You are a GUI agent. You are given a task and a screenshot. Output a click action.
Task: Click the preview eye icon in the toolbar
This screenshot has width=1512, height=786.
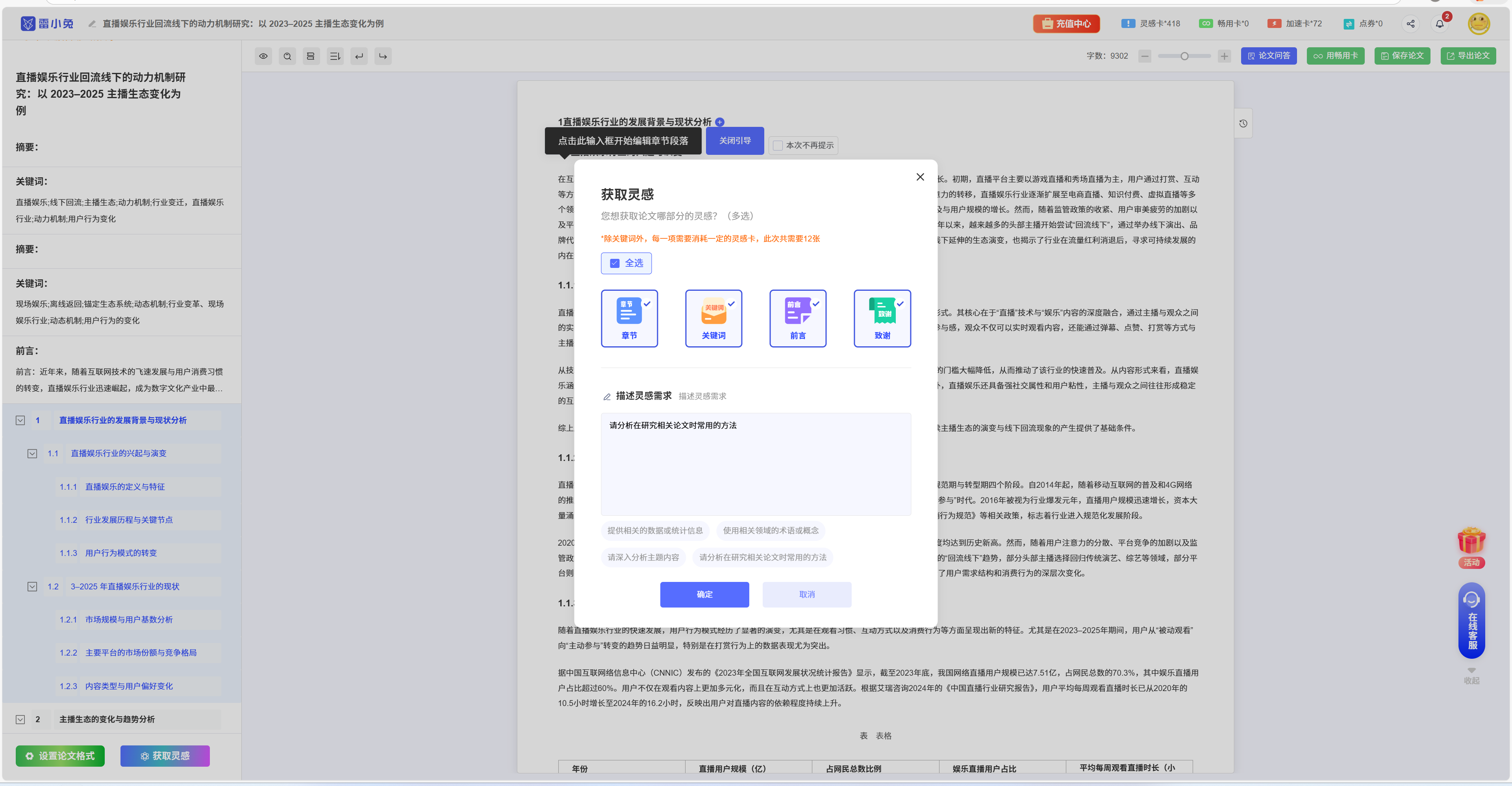pos(263,56)
